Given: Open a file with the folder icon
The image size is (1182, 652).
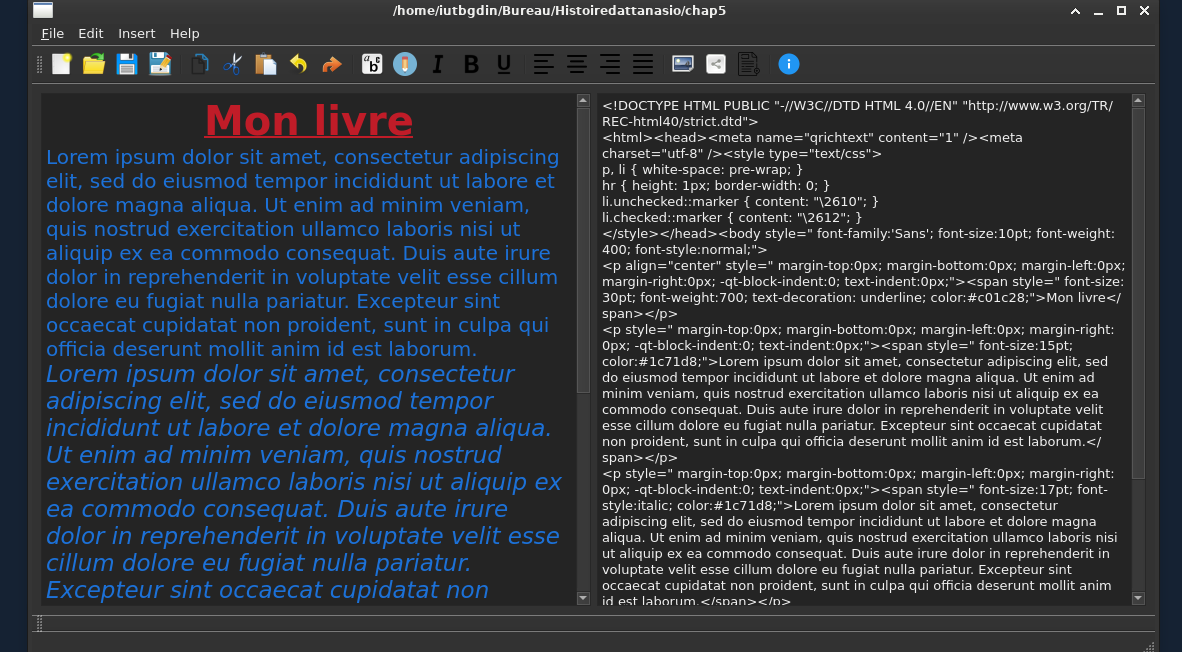Looking at the screenshot, I should pyautogui.click(x=93, y=64).
